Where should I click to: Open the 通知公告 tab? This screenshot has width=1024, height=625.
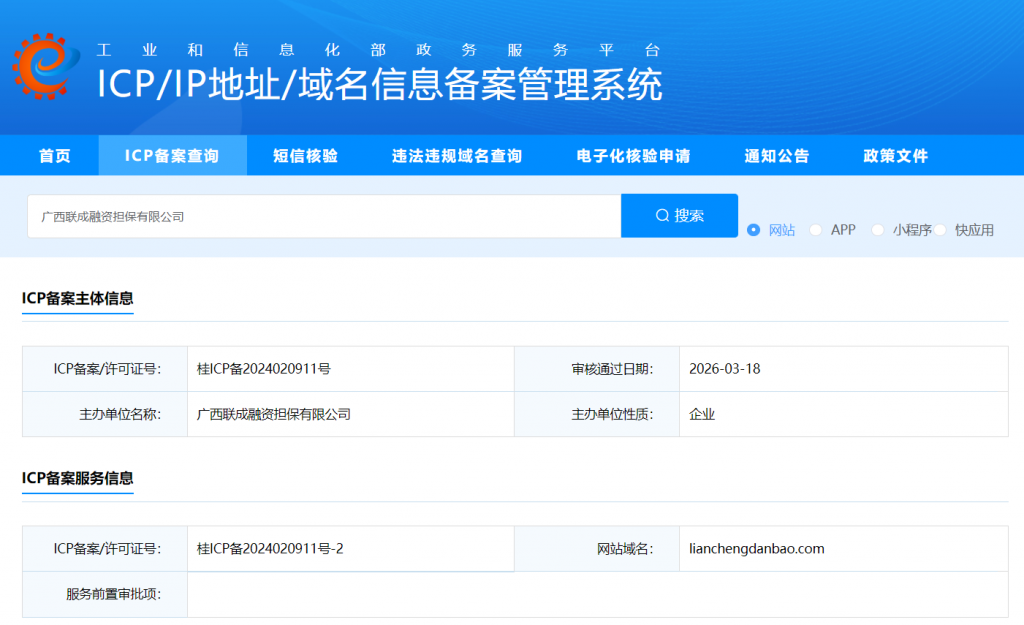tap(777, 155)
